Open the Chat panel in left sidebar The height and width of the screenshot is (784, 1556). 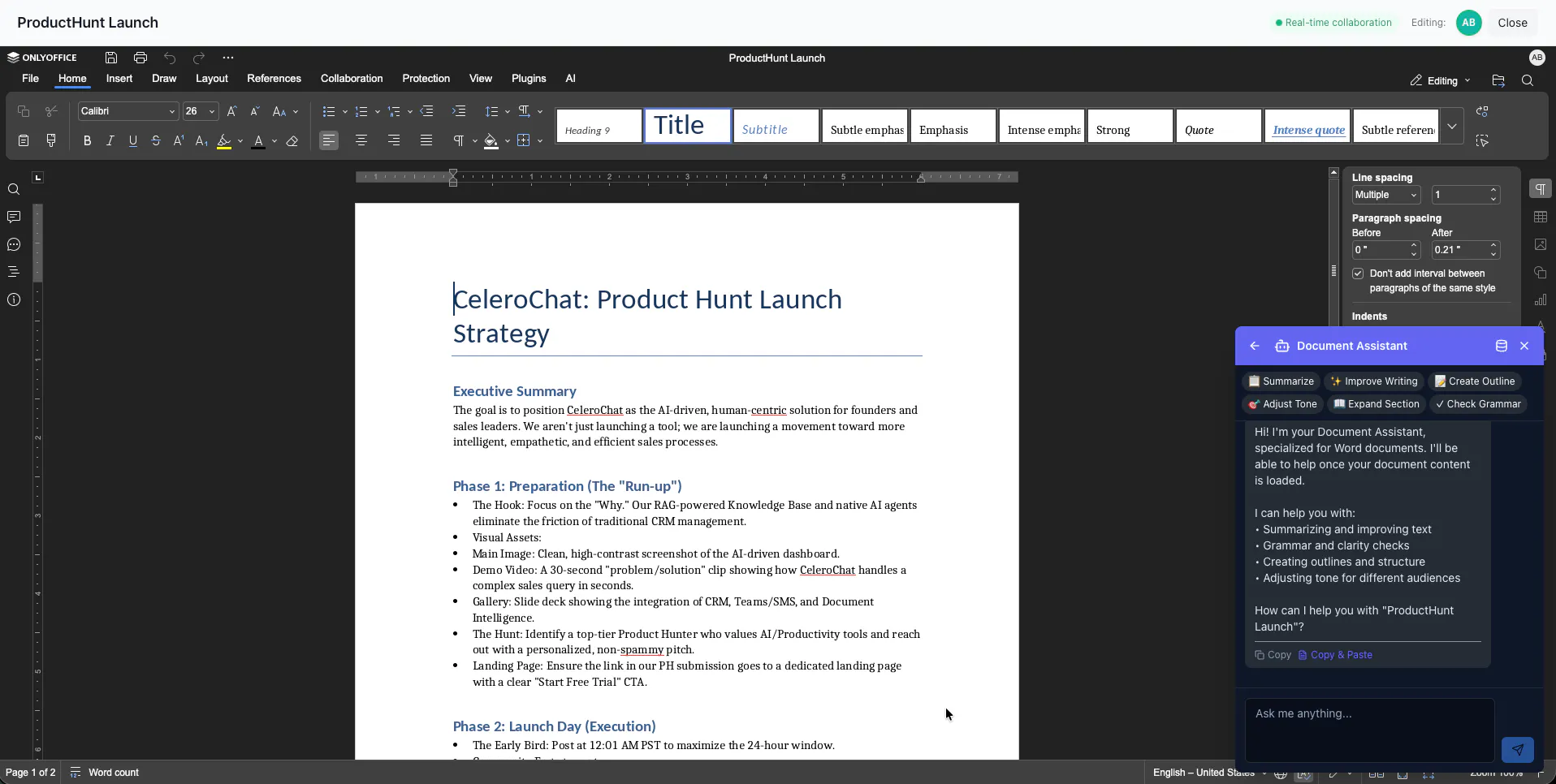(14, 245)
